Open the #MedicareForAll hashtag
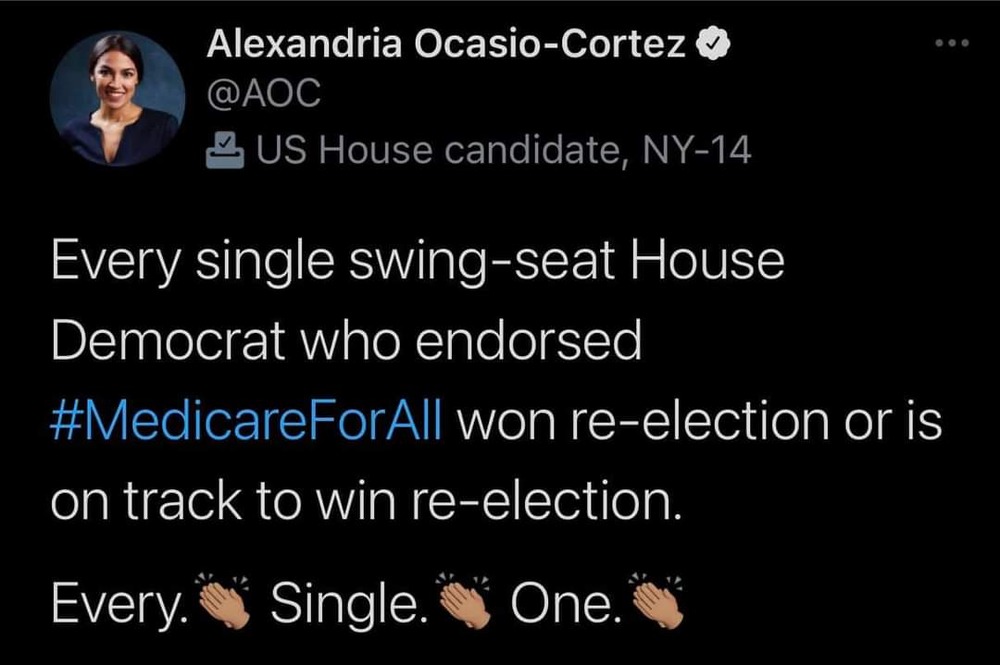The height and width of the screenshot is (665, 1000). pyautogui.click(x=245, y=422)
